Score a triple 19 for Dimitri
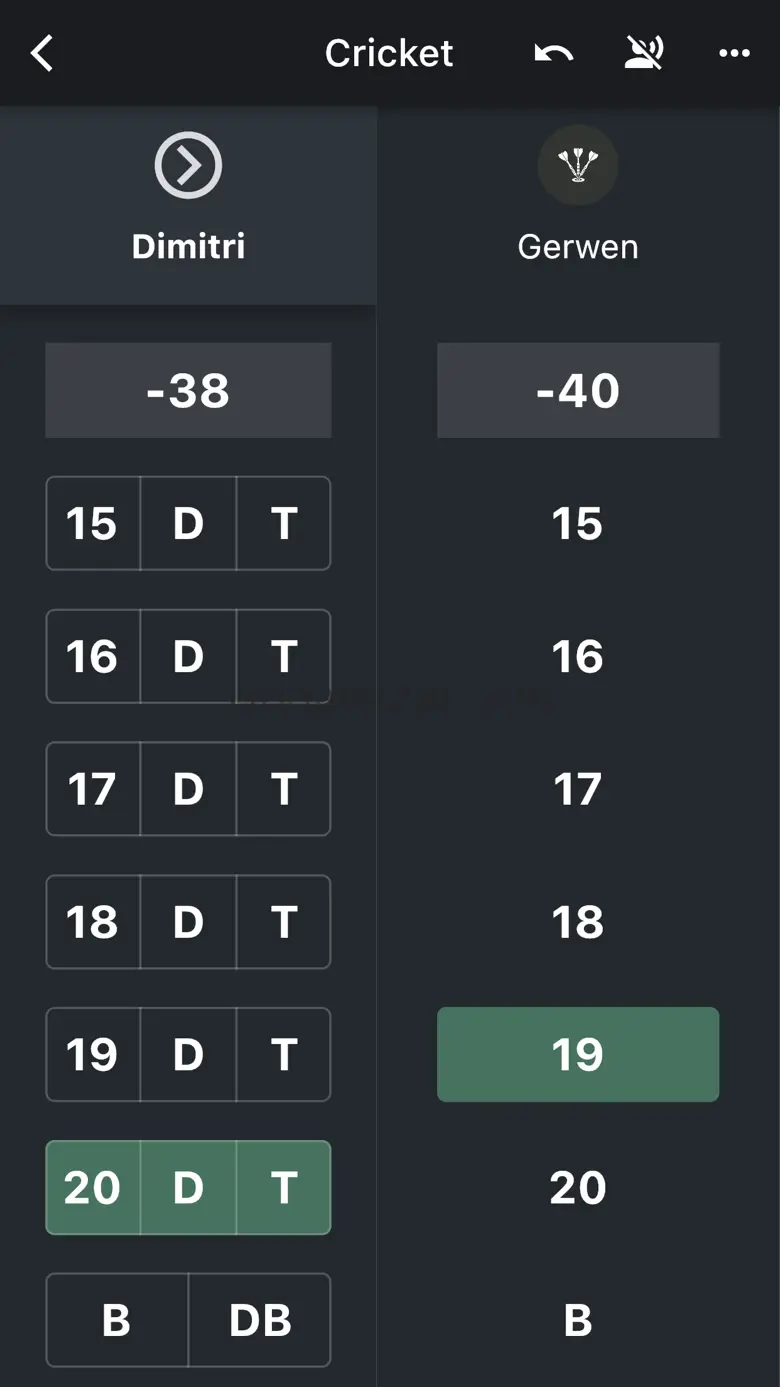 point(284,1055)
